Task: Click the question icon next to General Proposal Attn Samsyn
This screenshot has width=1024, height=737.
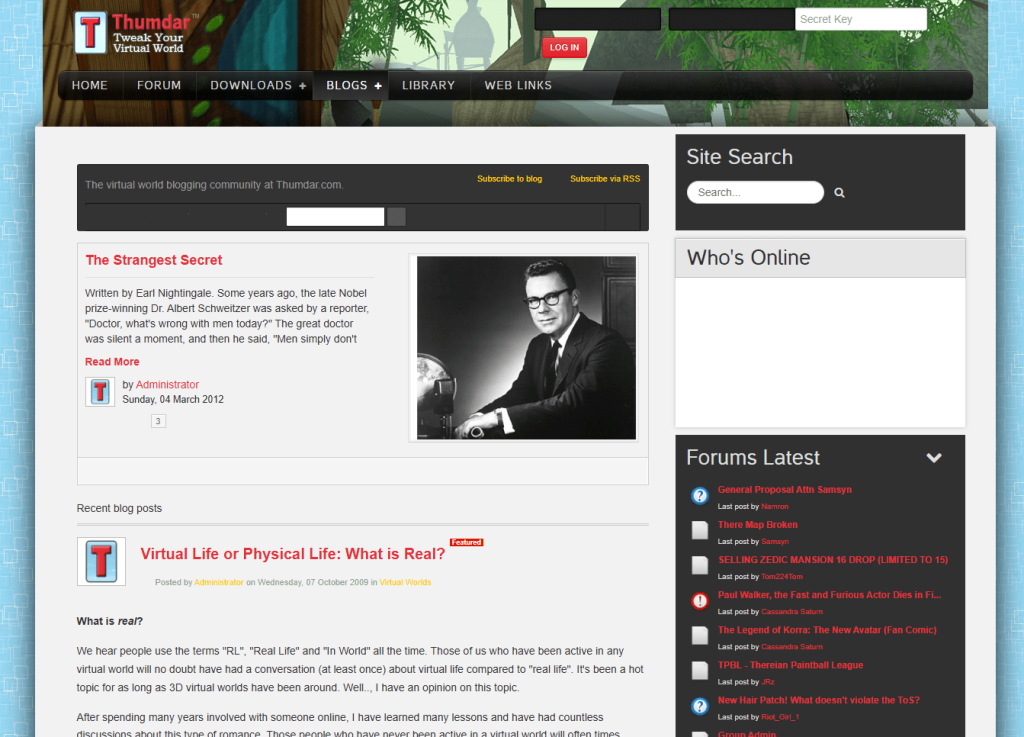Action: coord(699,496)
